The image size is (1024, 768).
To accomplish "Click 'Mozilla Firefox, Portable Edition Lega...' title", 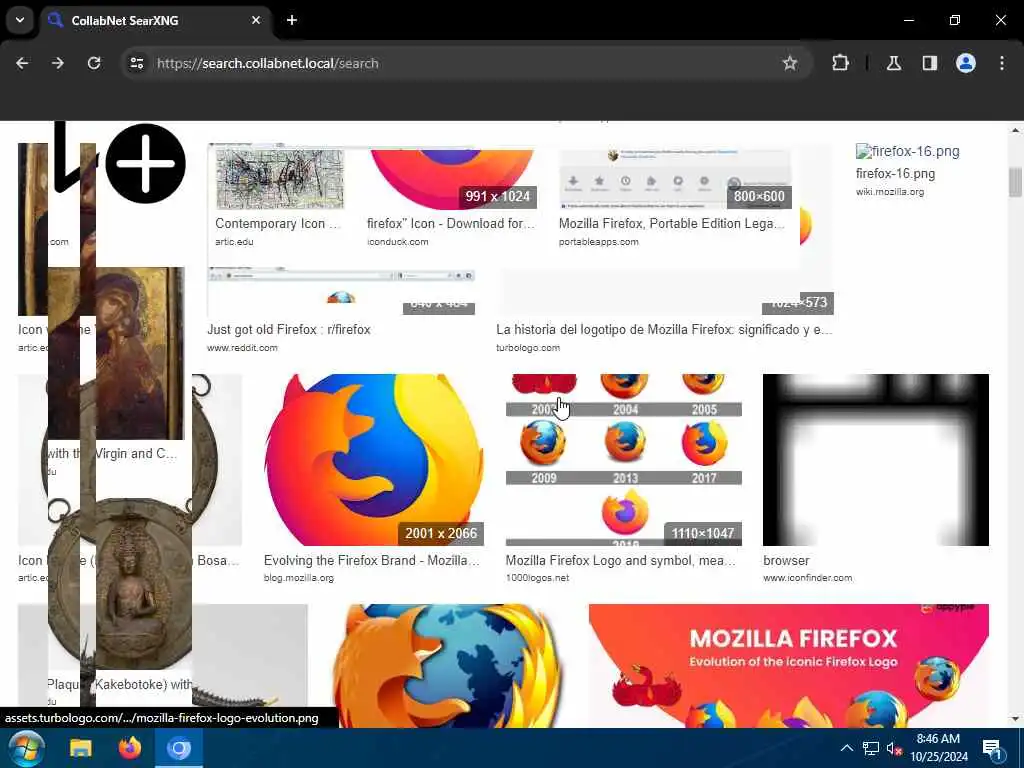I will pyautogui.click(x=671, y=223).
